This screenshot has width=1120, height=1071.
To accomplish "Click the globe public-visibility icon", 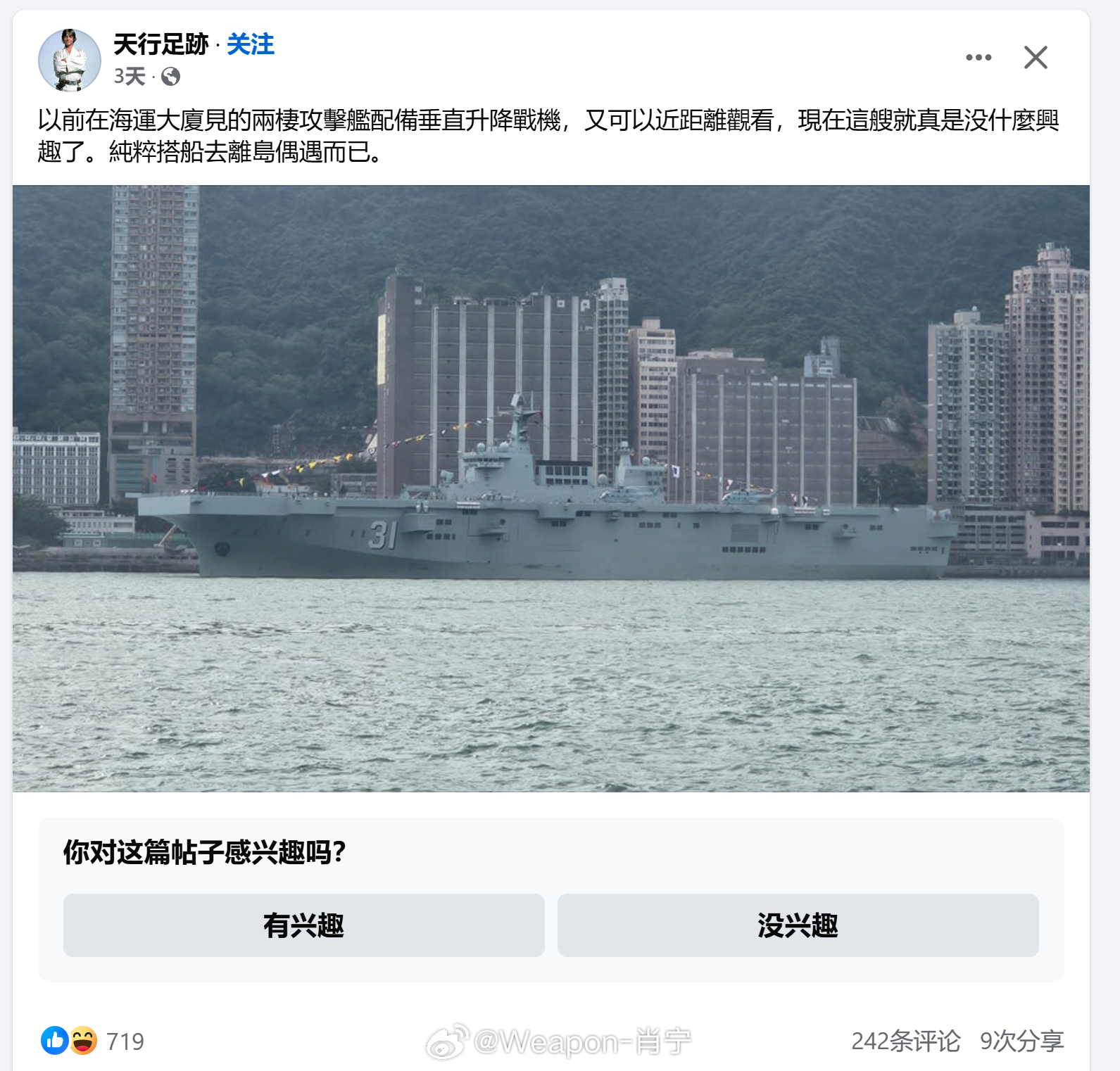I will click(x=170, y=76).
